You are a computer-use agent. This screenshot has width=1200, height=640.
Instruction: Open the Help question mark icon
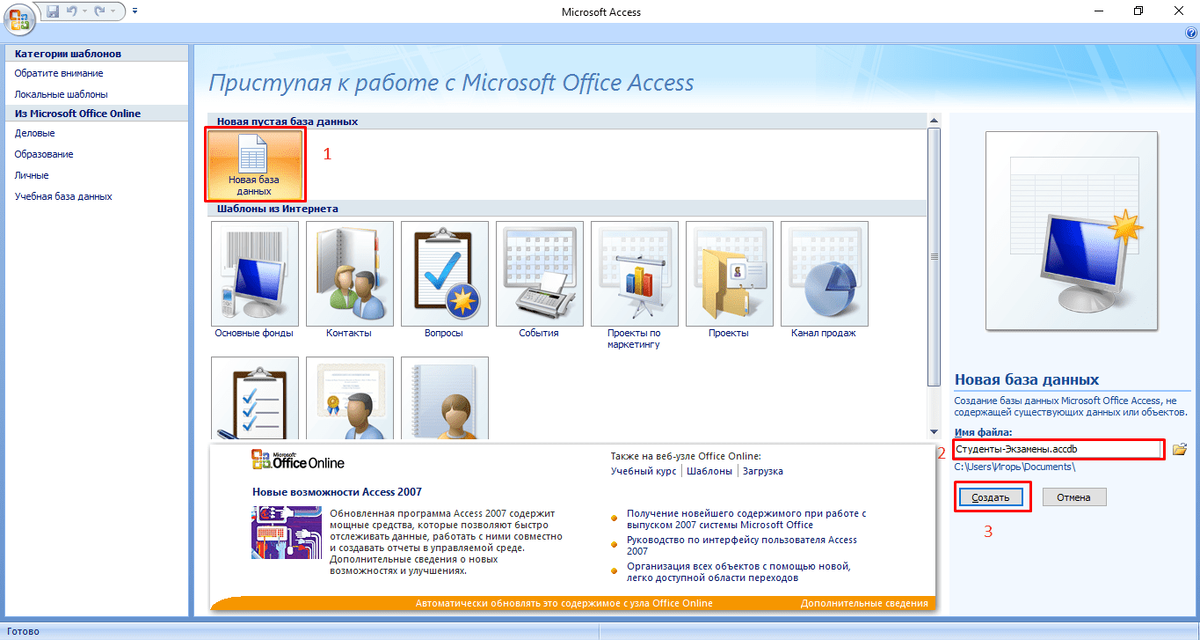click(1190, 34)
